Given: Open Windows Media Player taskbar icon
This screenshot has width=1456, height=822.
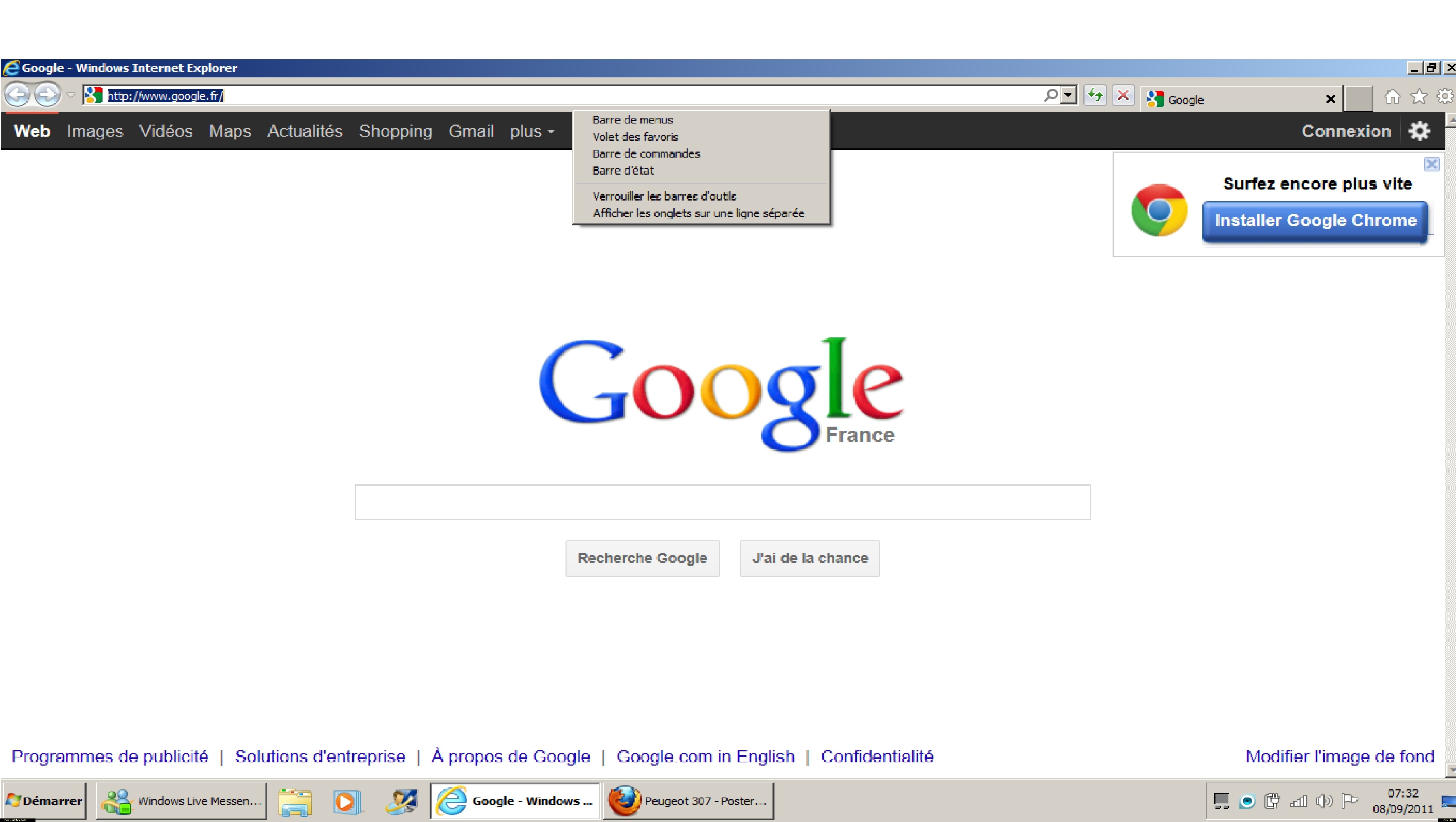Looking at the screenshot, I should [x=347, y=802].
